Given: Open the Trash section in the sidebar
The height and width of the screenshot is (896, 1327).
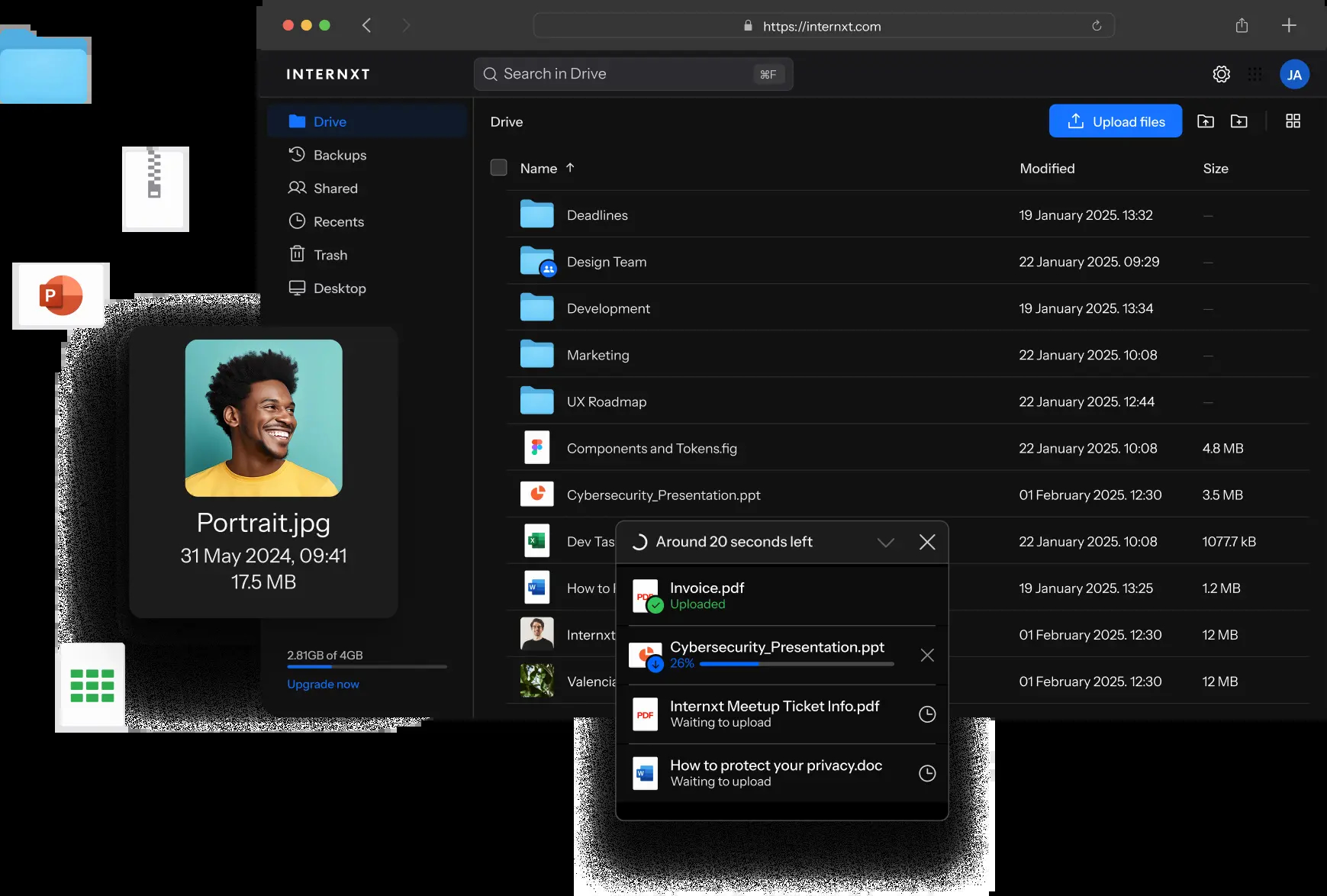Looking at the screenshot, I should (330, 254).
